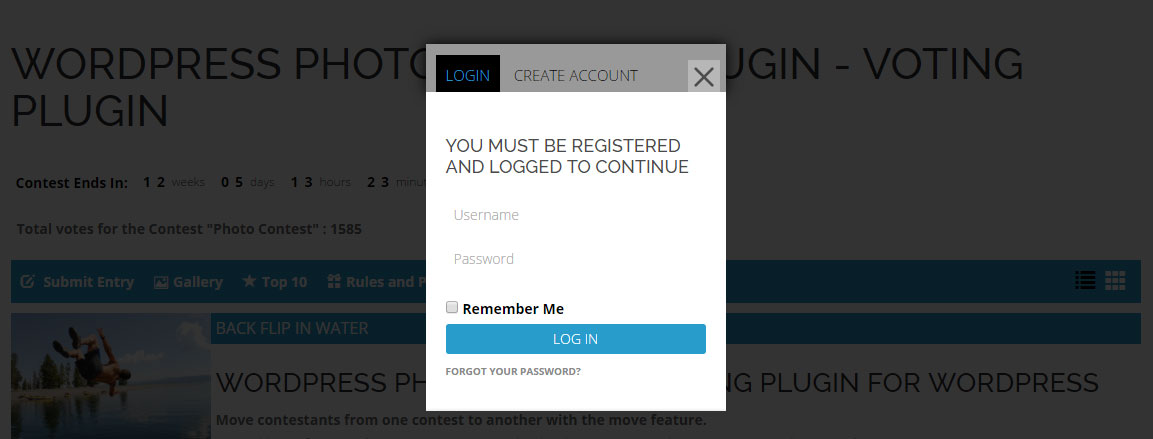Focus the Username input field

(x=575, y=215)
